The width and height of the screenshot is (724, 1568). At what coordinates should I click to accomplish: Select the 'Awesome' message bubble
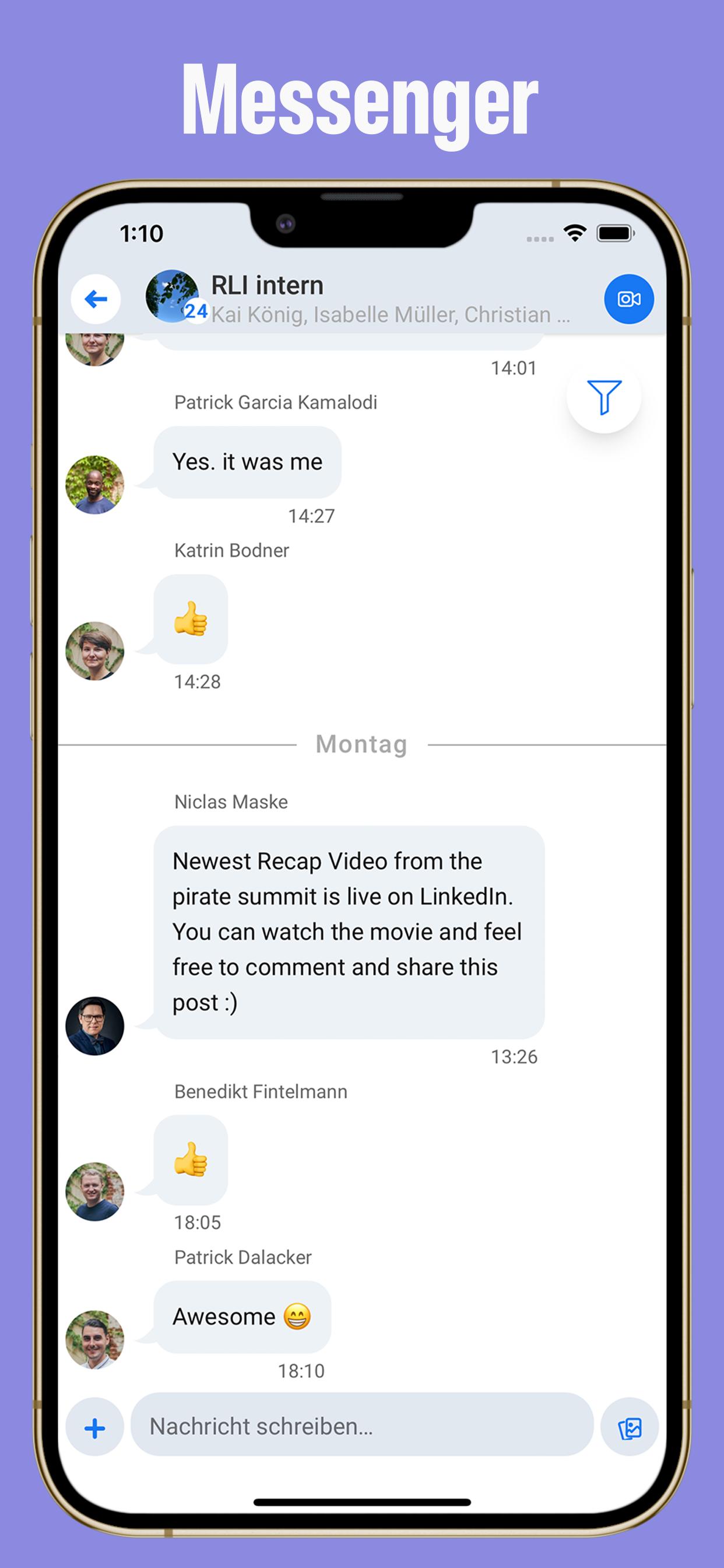coord(242,1317)
